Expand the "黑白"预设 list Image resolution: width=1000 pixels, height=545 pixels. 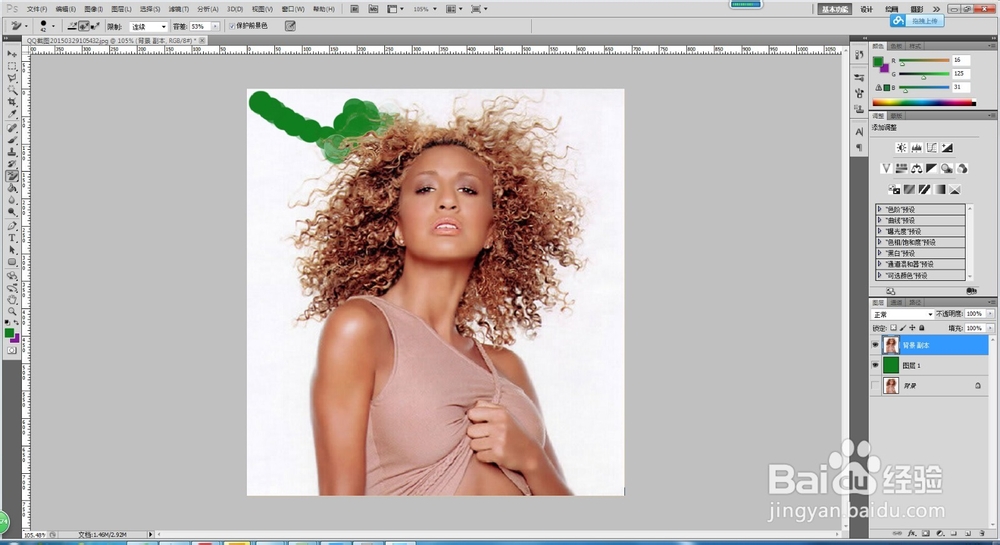click(879, 253)
